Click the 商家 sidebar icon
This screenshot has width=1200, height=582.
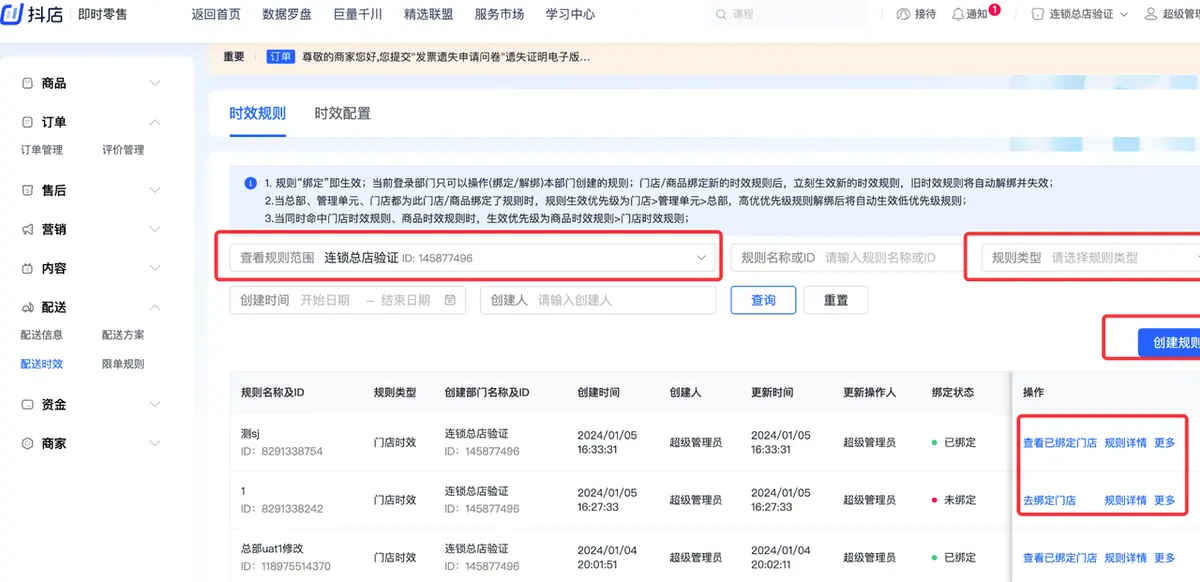pyautogui.click(x=28, y=443)
